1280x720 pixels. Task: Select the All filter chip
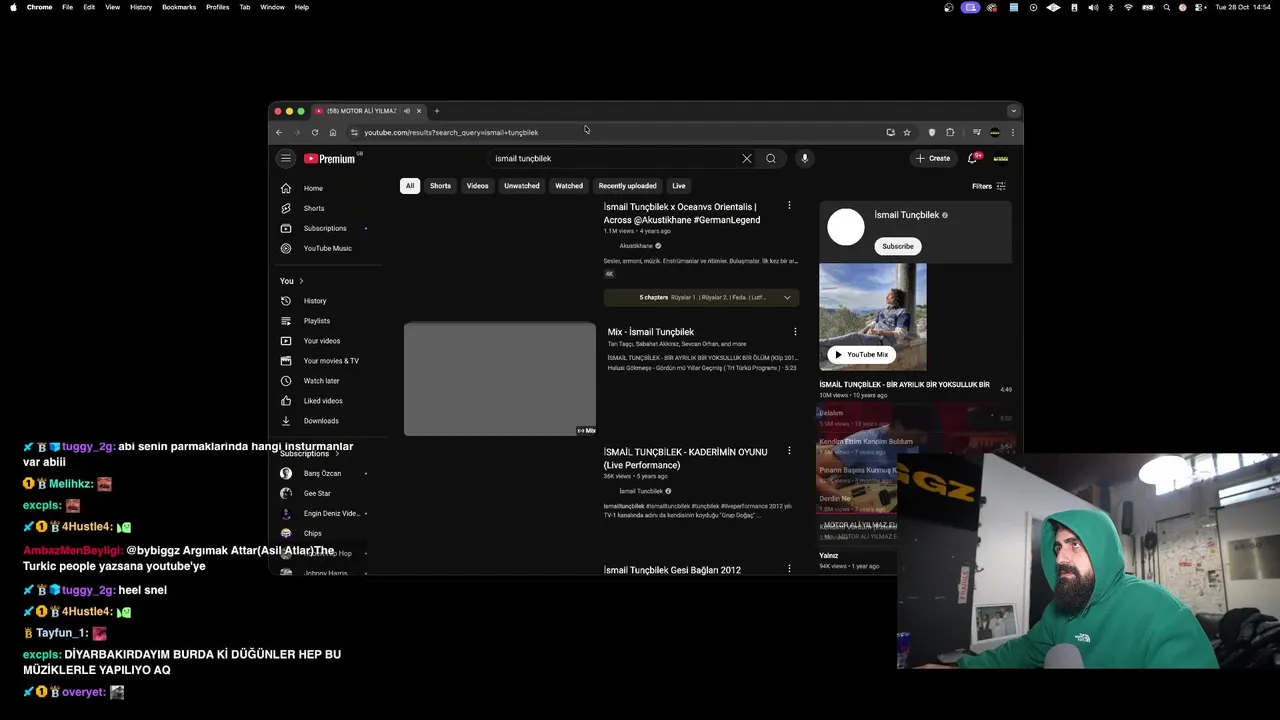tap(409, 186)
